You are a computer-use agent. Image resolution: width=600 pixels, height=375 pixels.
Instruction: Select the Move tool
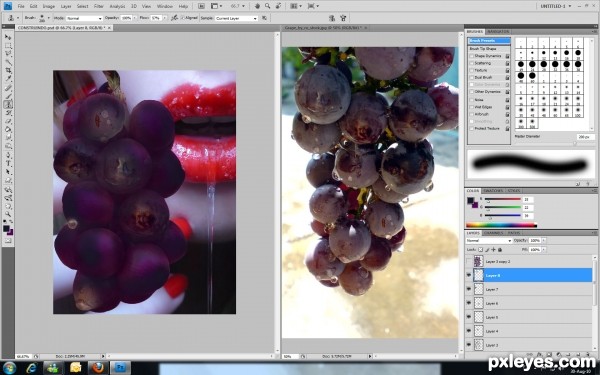(x=8, y=37)
